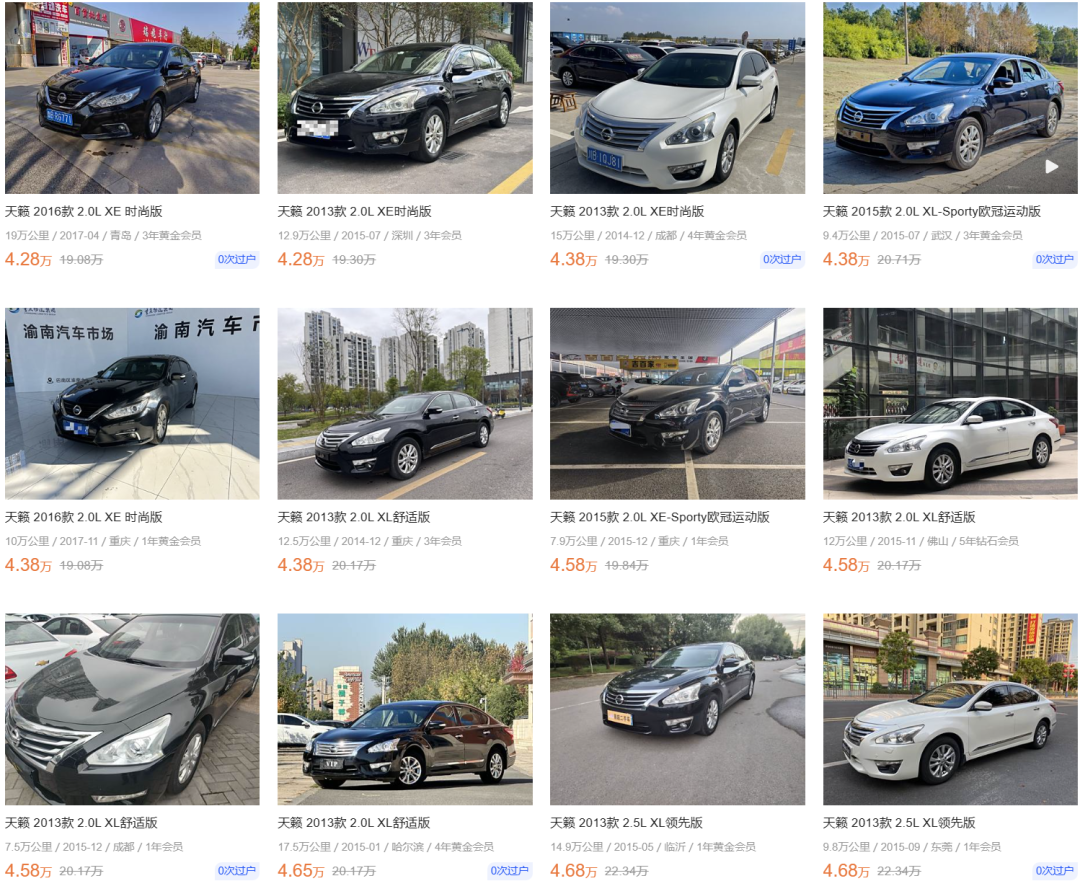Open the 哈尔滨 black Teana photo
1080x881 pixels.
click(405, 709)
